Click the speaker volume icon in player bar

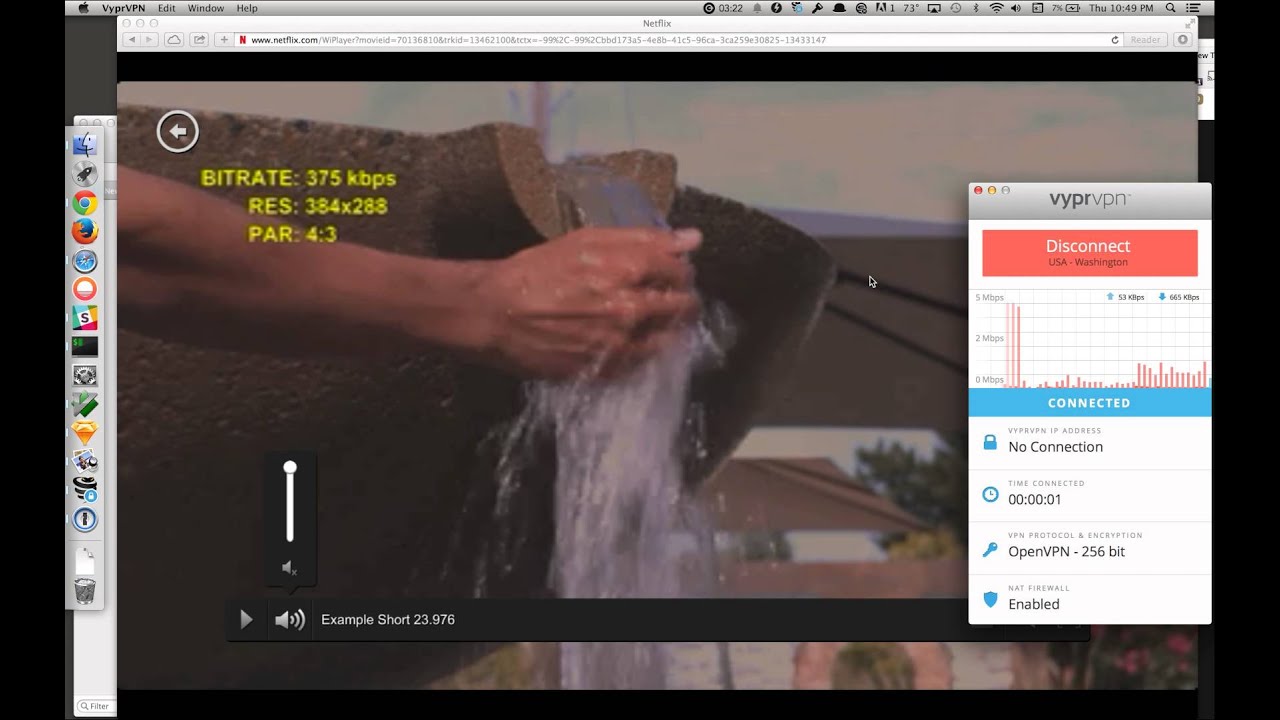[x=290, y=620]
